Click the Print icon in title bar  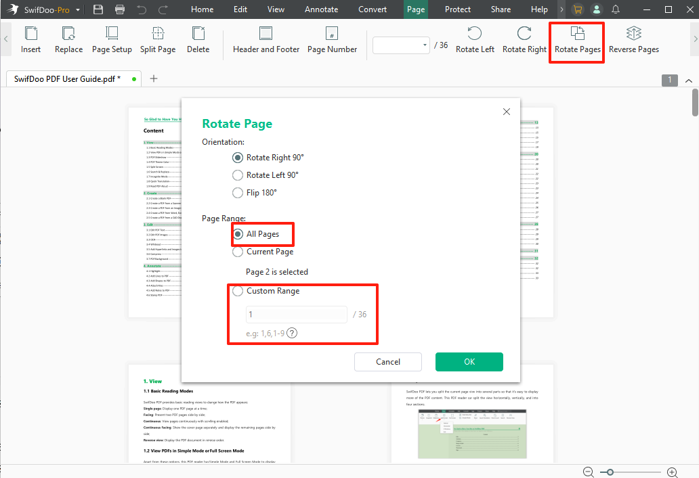(x=120, y=9)
